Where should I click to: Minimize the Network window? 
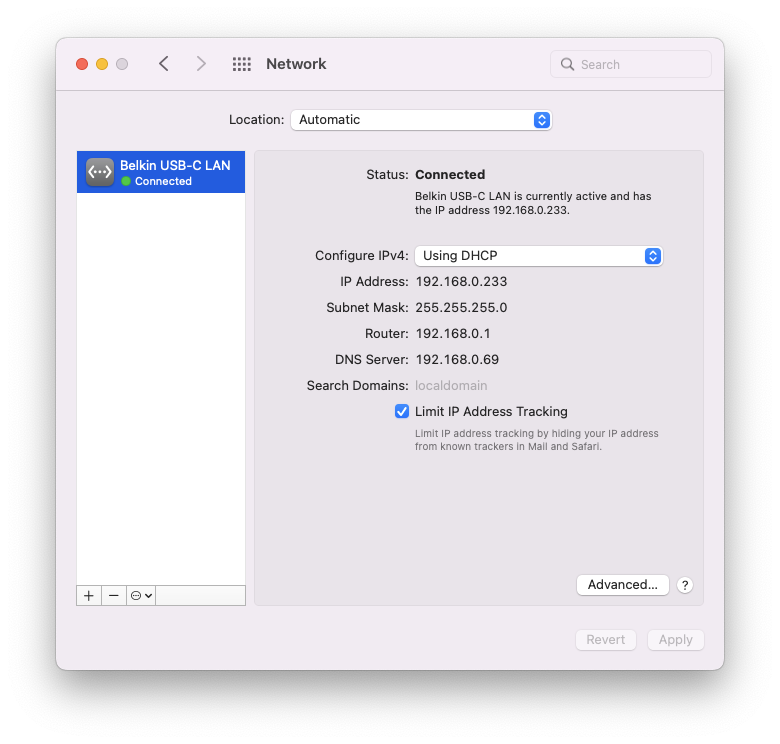tap(102, 64)
